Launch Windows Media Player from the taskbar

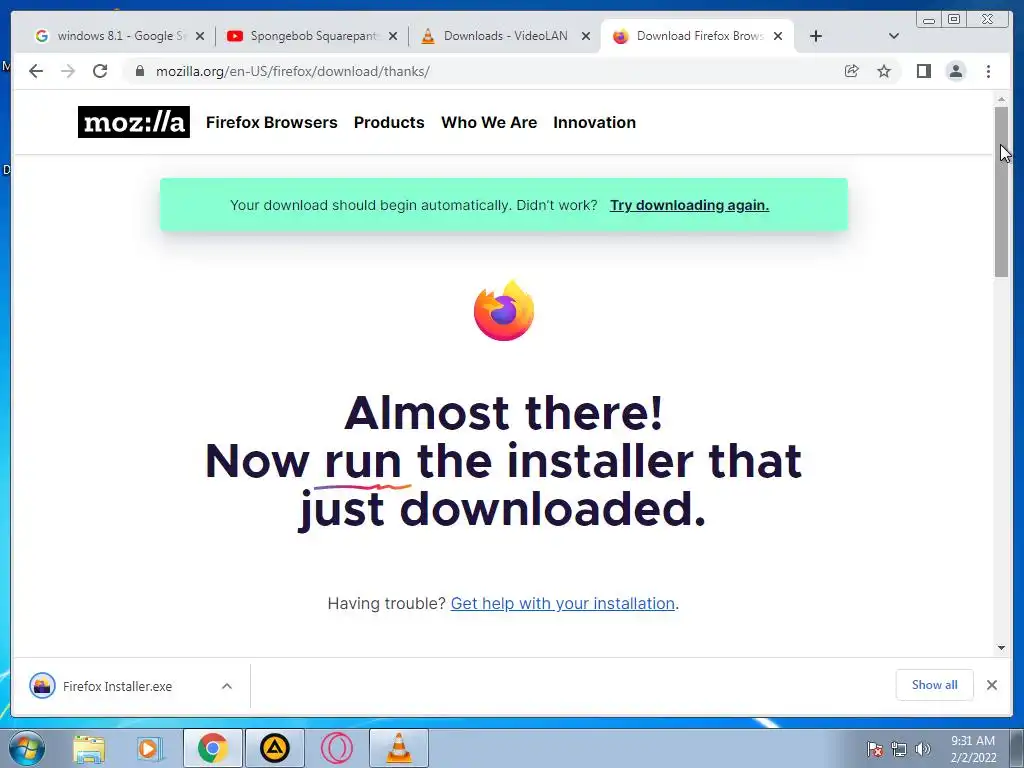pos(150,748)
